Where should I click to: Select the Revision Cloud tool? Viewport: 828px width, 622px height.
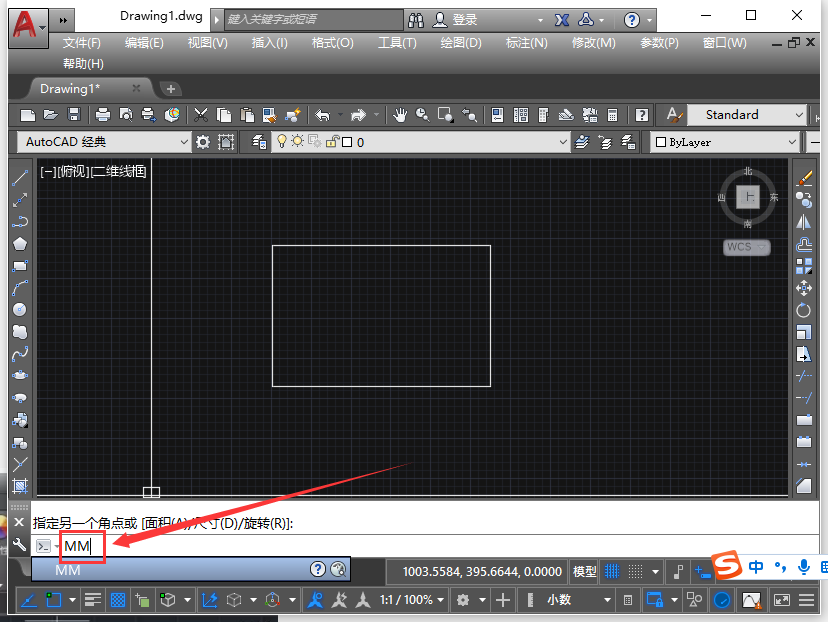coord(20,332)
